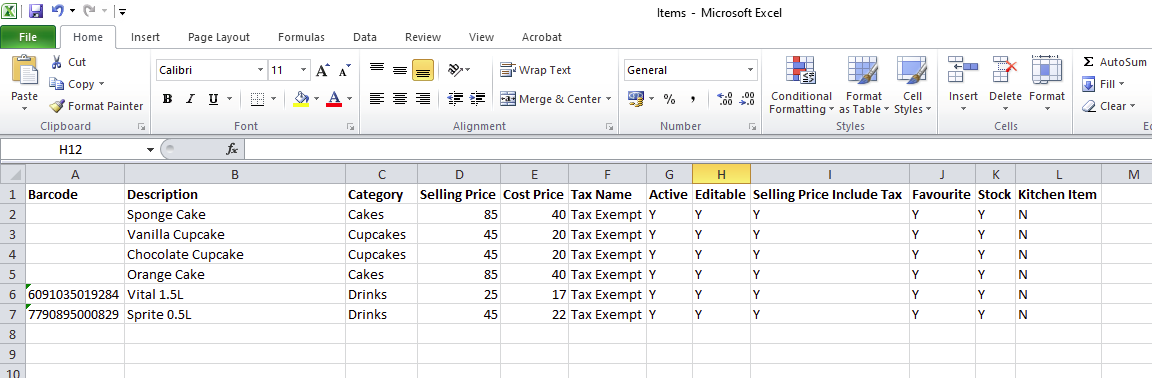Expand the Name Box dropdown arrow
Viewport: 1152px width, 378px height.
151,149
